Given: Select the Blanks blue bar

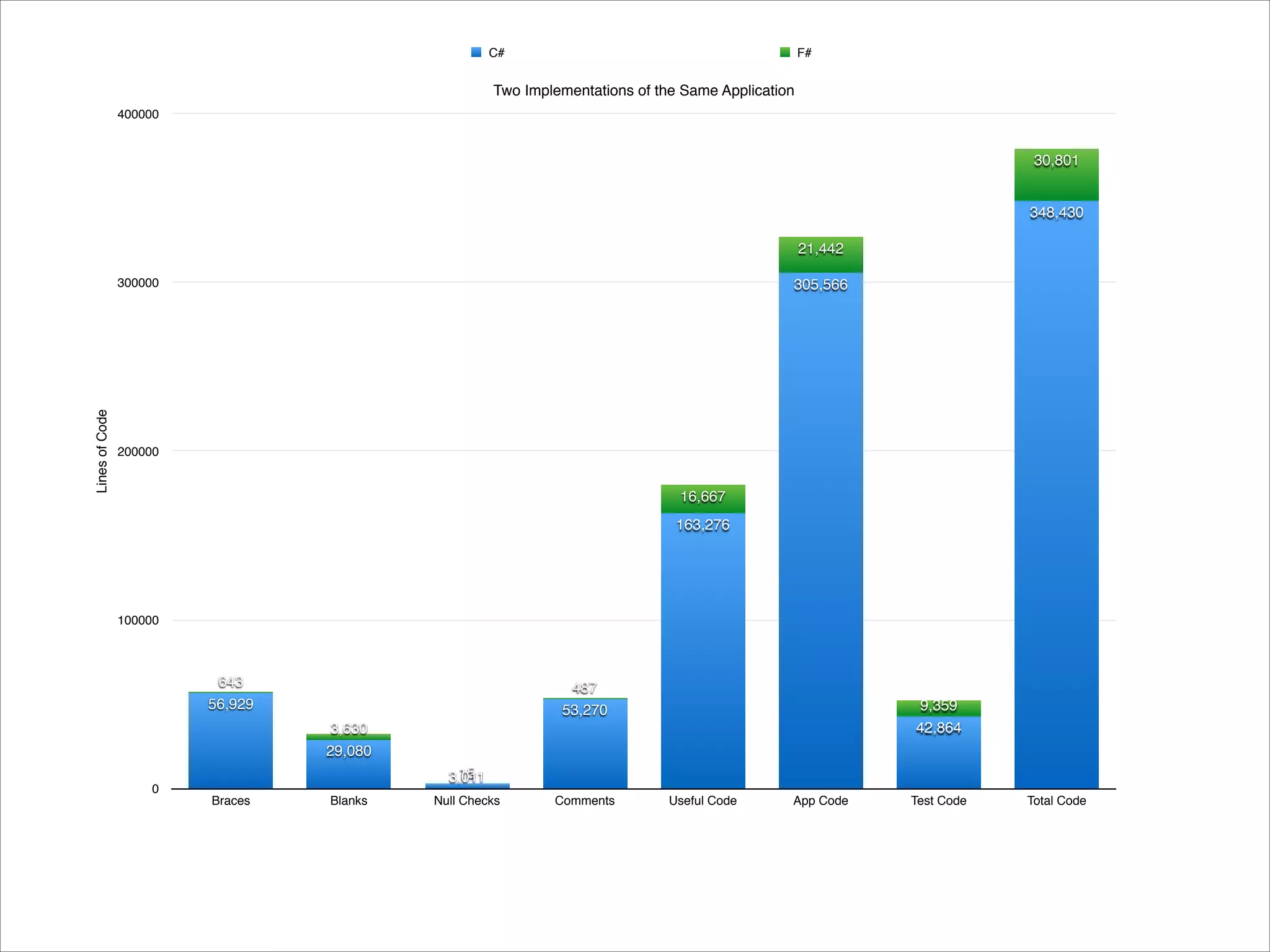Looking at the screenshot, I should (x=349, y=772).
